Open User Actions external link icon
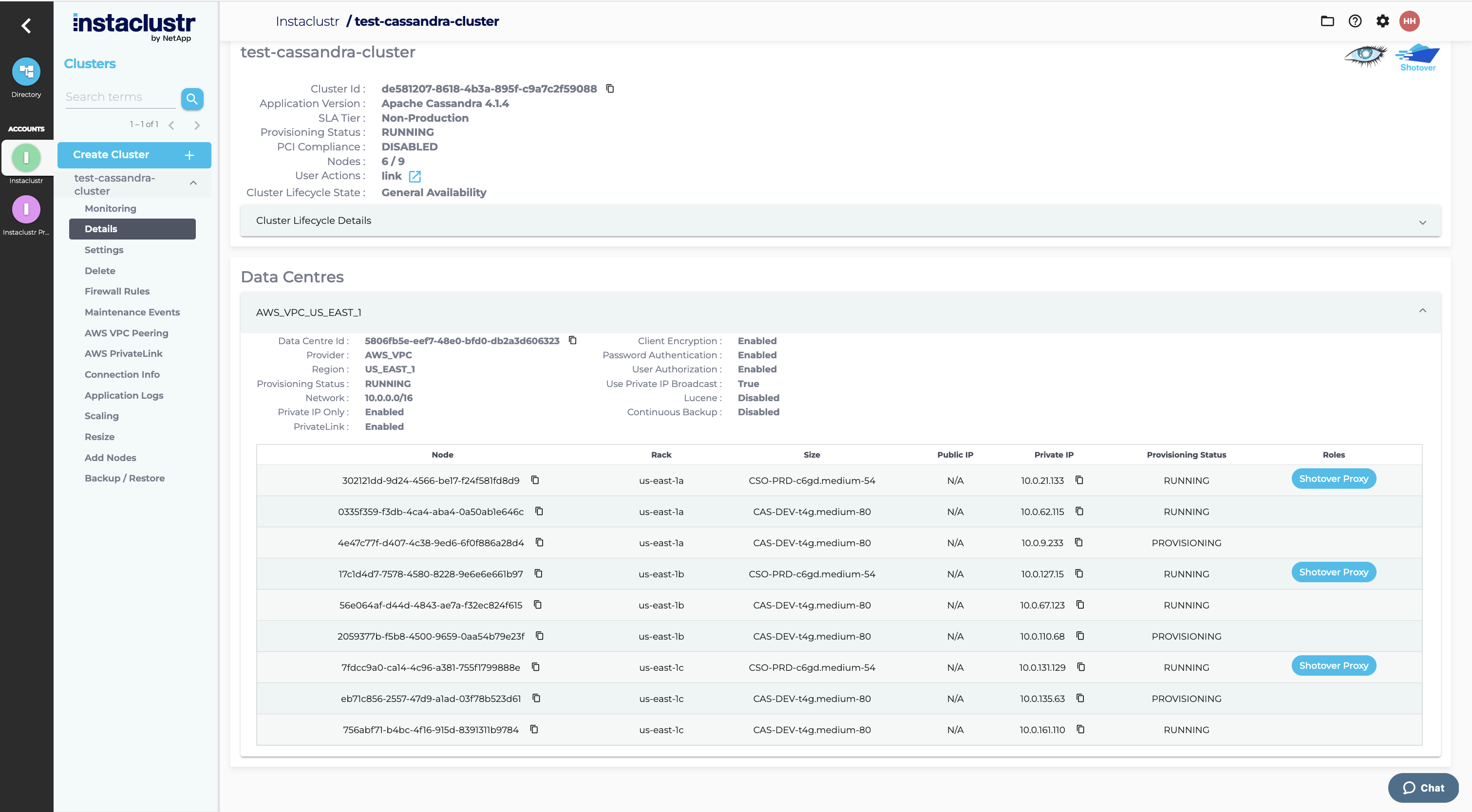This screenshot has width=1472, height=812. pyautogui.click(x=415, y=176)
